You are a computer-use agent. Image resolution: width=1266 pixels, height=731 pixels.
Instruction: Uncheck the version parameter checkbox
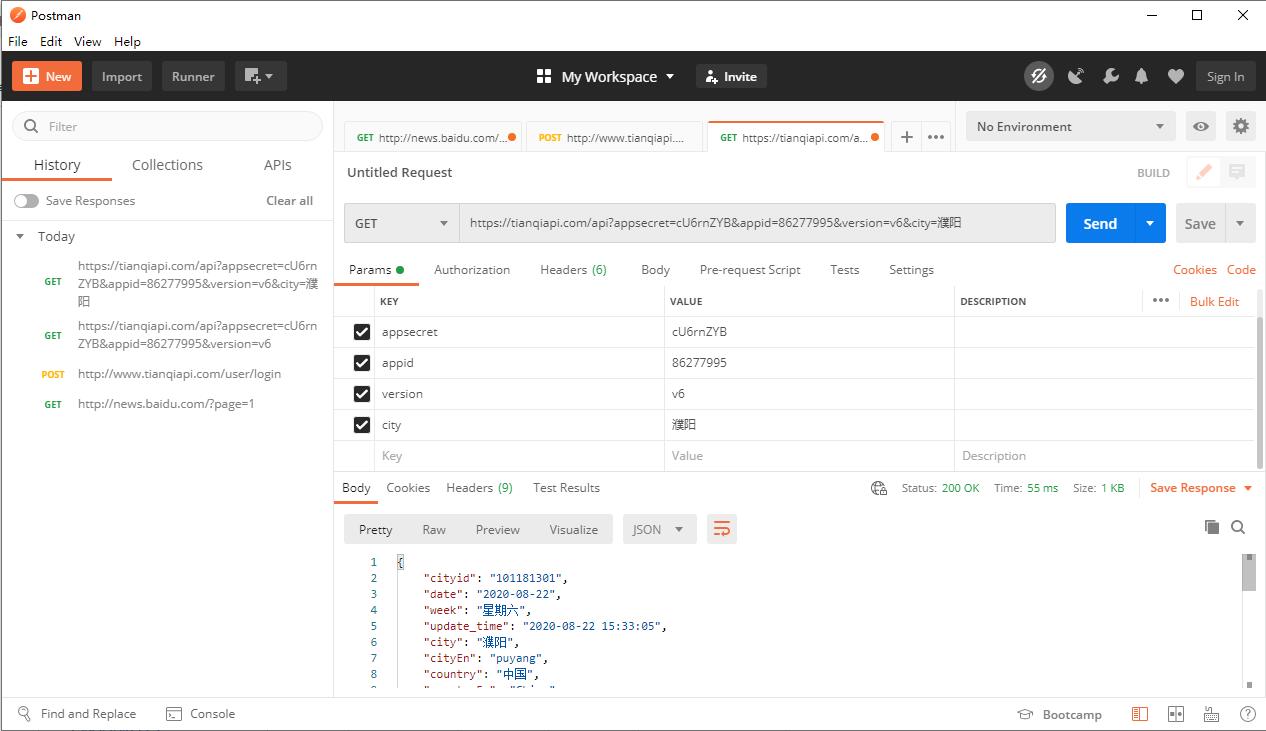[x=362, y=394]
